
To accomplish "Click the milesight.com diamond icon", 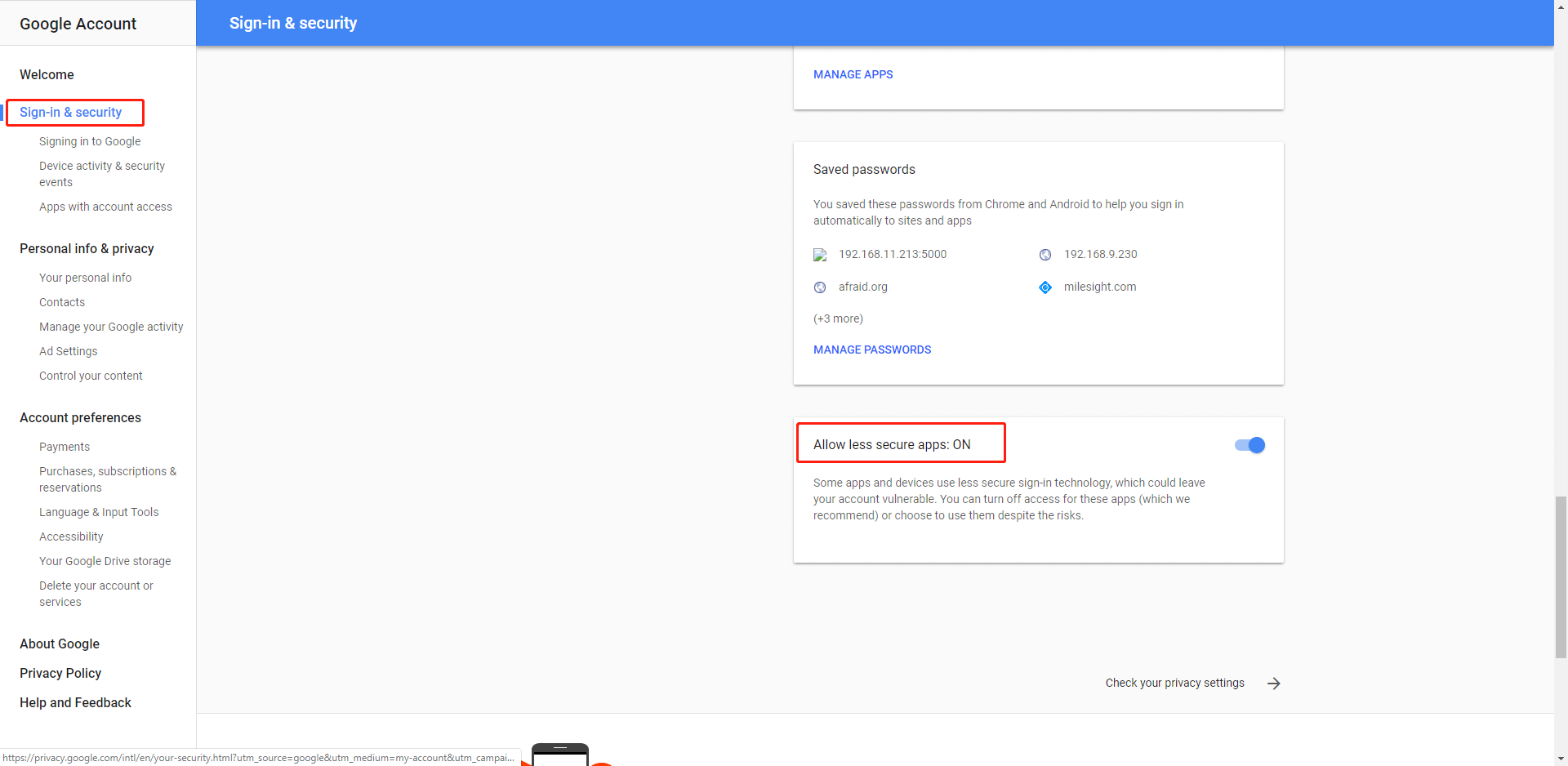I will (1045, 287).
